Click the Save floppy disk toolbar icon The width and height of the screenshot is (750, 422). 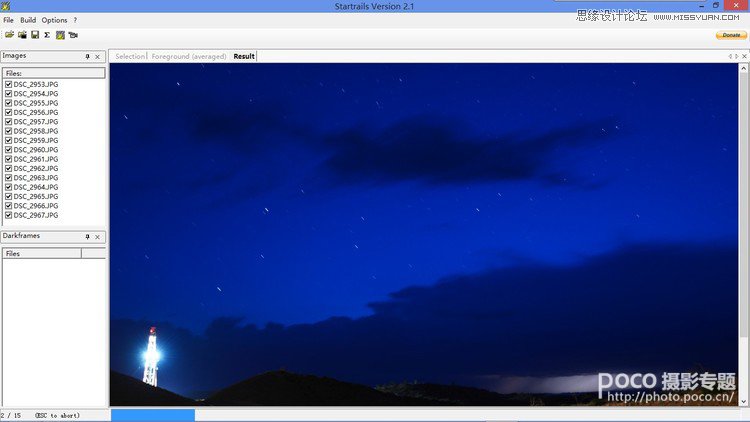pyautogui.click(x=35, y=35)
